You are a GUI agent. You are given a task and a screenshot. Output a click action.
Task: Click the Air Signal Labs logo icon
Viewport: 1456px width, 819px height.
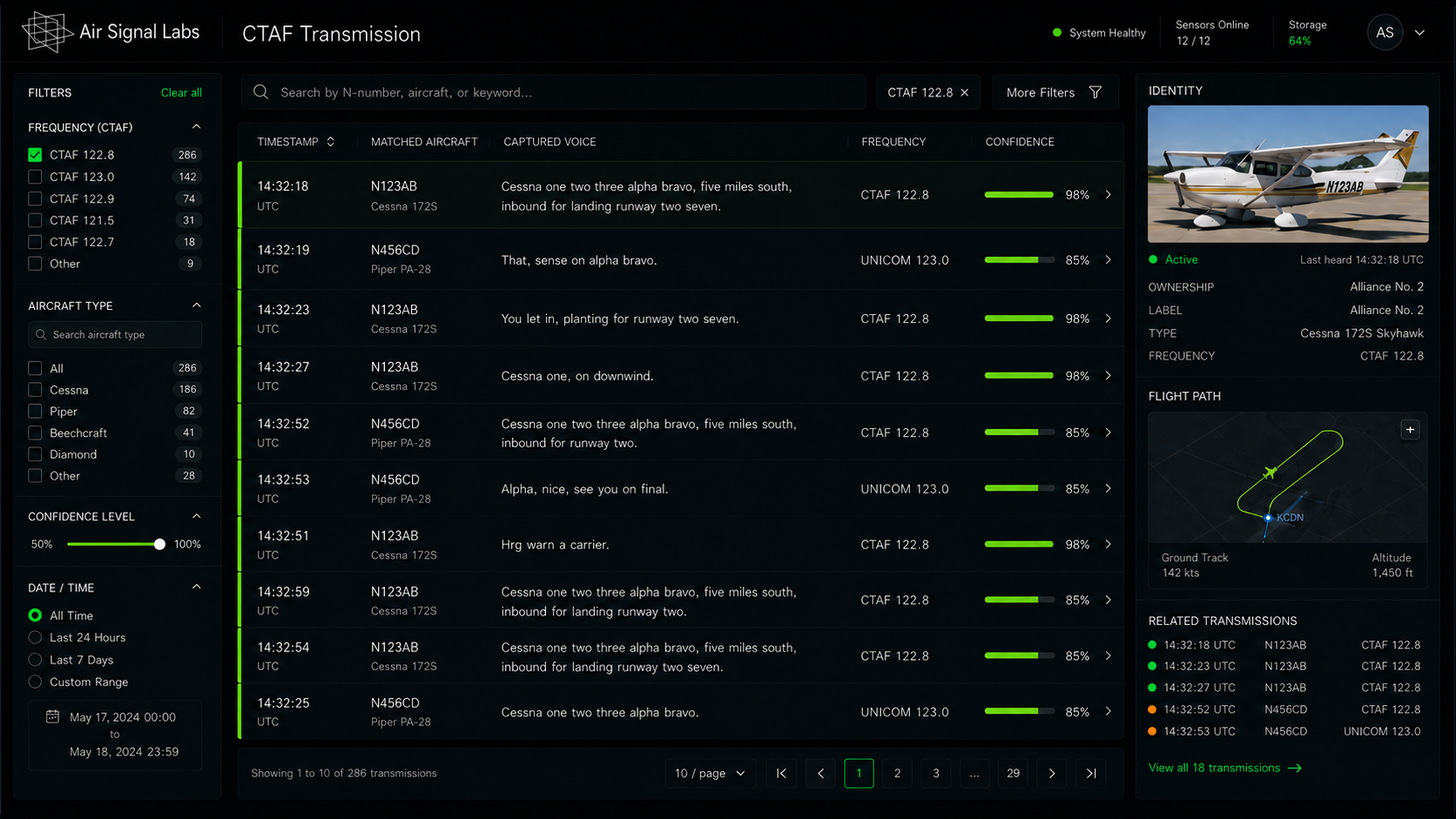pyautogui.click(x=47, y=33)
